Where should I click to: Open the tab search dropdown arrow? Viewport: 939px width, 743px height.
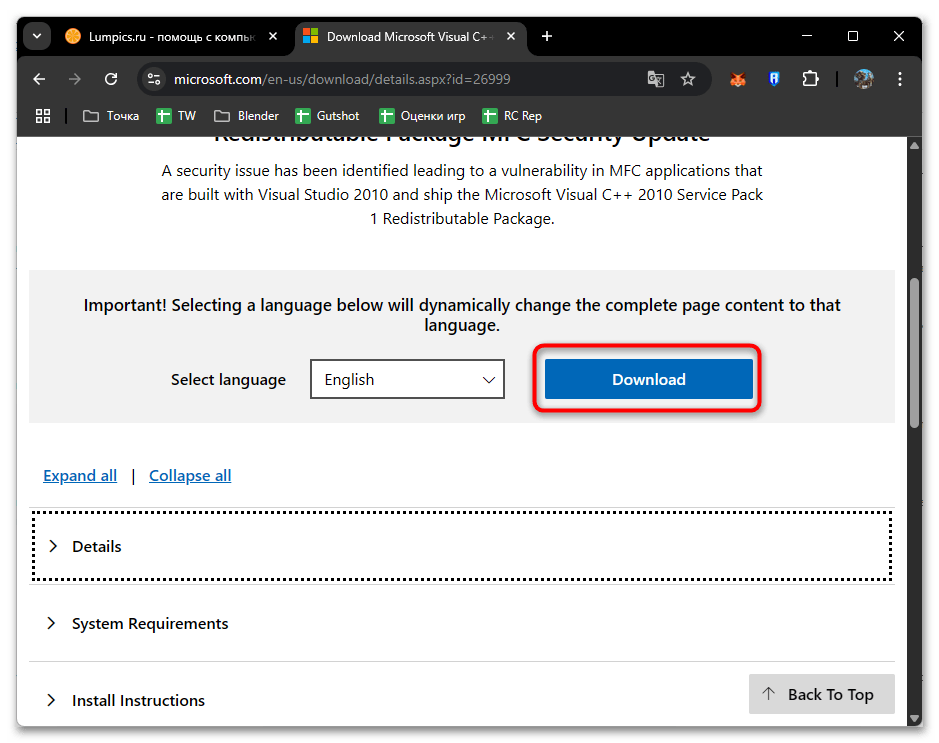click(37, 37)
